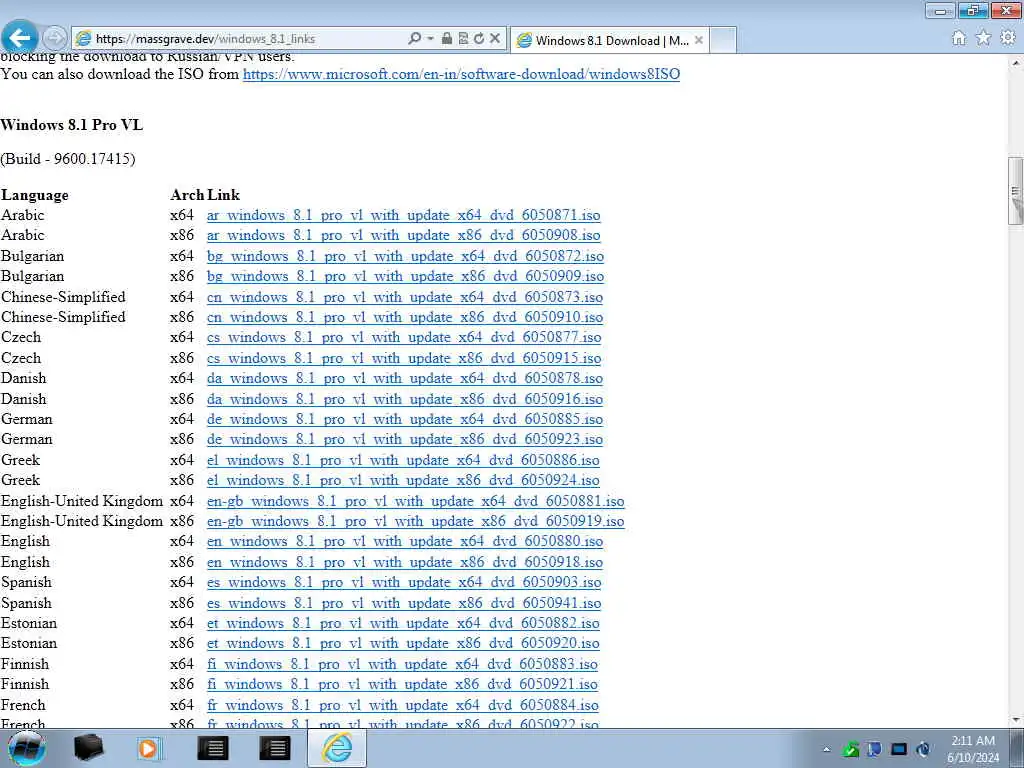Close the Windows 8.1 Download tab
1024x768 pixels.
click(x=699, y=40)
